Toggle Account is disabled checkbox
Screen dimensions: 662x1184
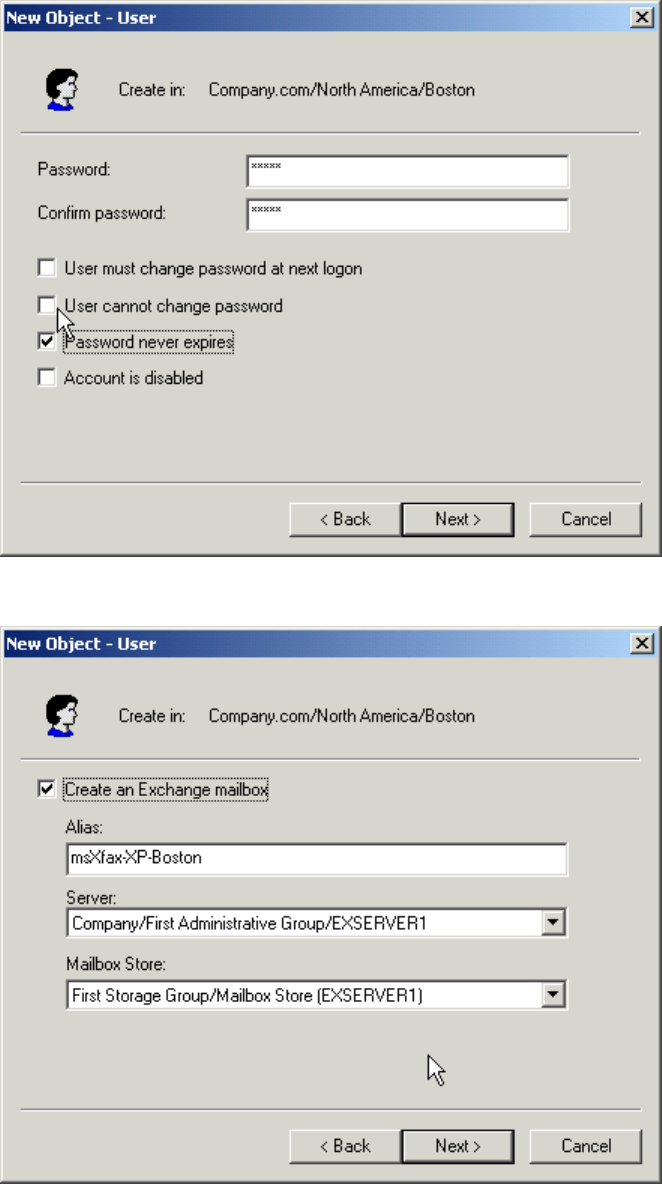pyautogui.click(x=46, y=378)
